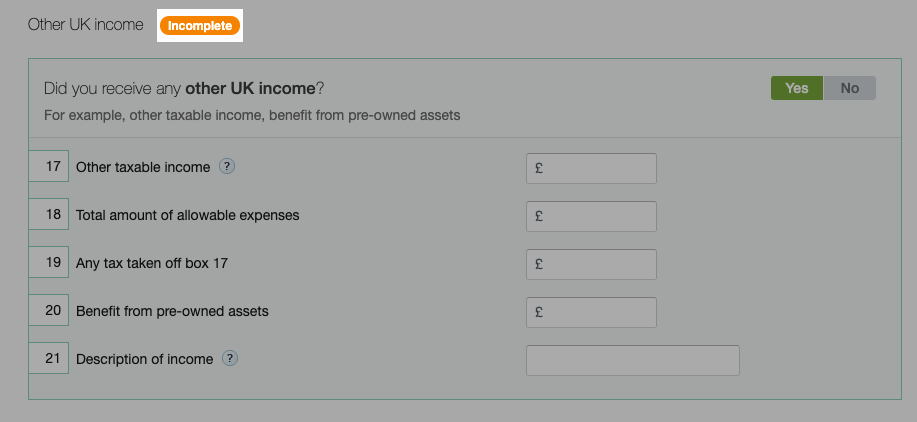This screenshot has width=917, height=422.
Task: Open the help icon next to Description of income
Action: point(230,358)
